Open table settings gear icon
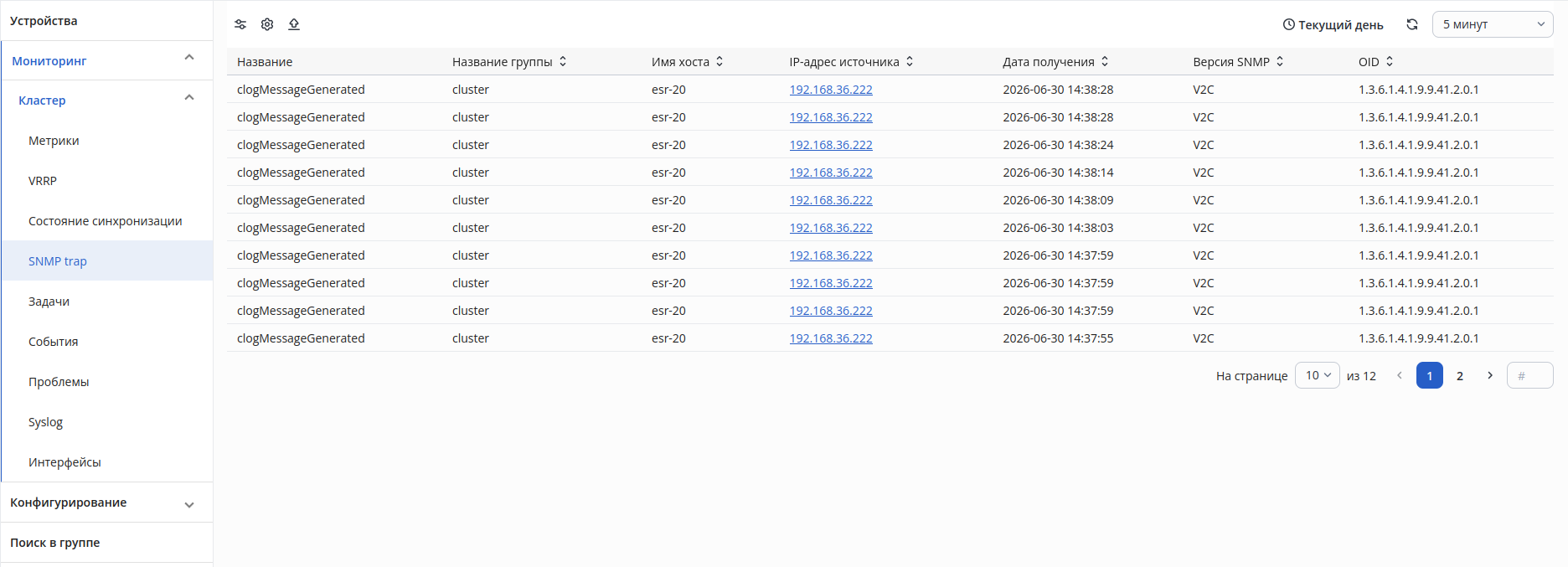1568x567 pixels. 267,24
